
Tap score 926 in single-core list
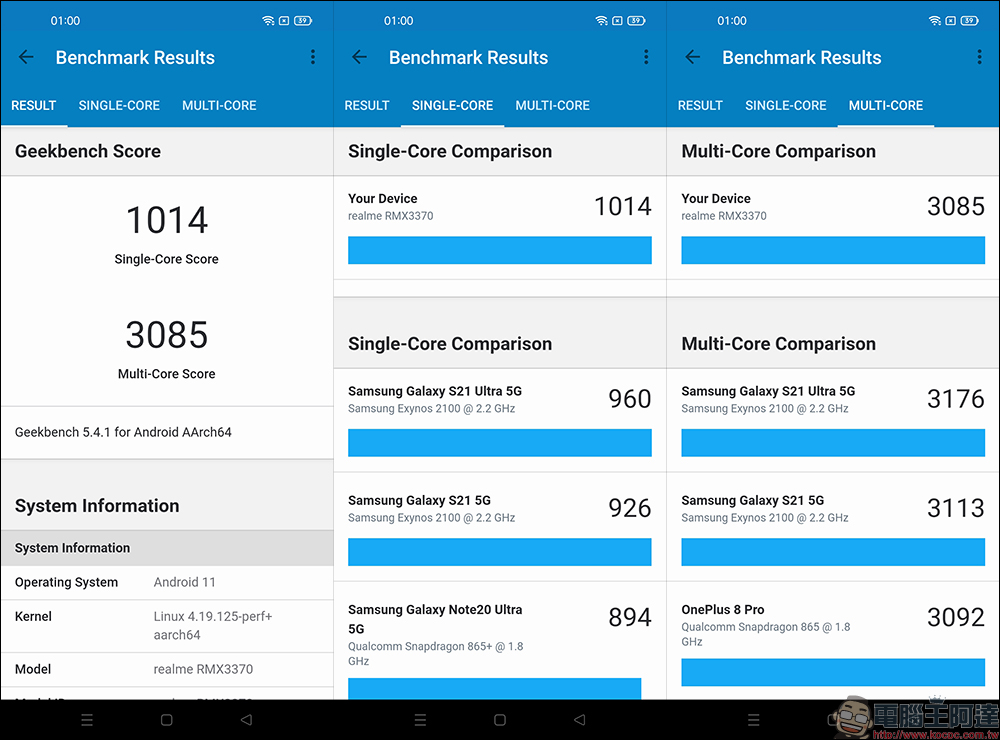pyautogui.click(x=629, y=508)
